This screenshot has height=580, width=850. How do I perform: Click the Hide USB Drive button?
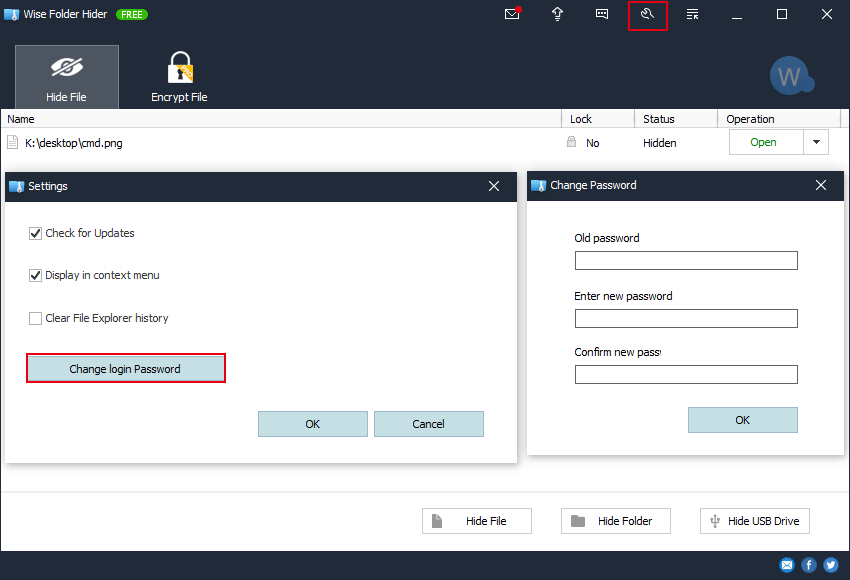click(755, 521)
